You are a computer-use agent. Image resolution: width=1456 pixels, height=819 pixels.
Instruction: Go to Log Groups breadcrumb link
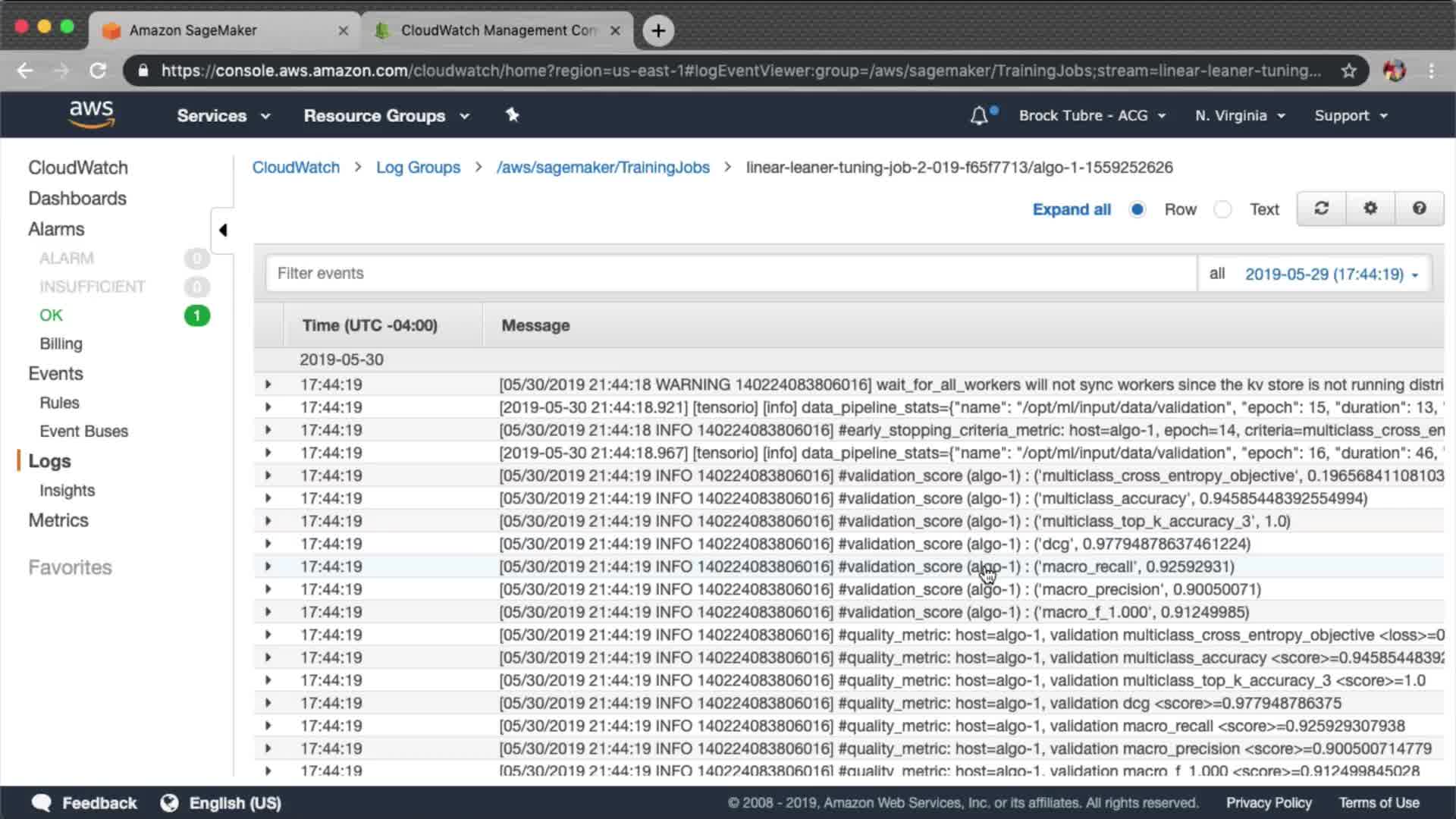point(418,168)
